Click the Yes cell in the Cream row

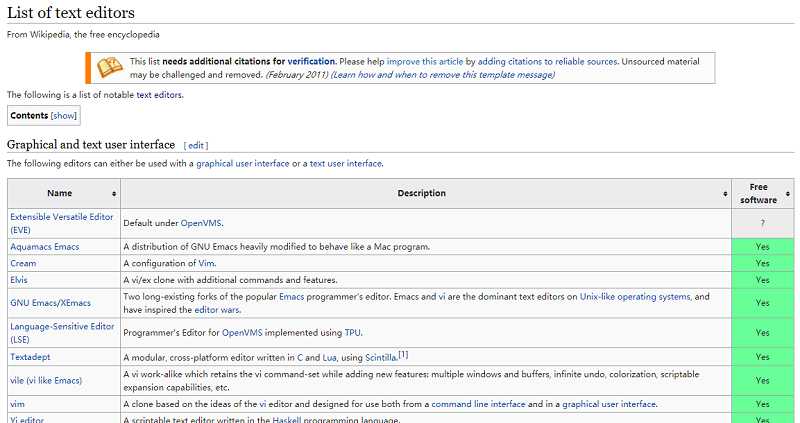[x=762, y=263]
